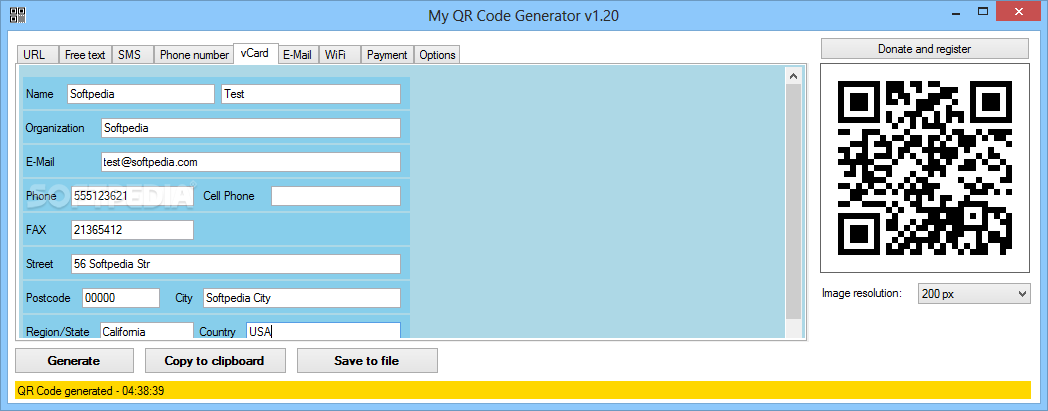Click Copy to clipboard button
The width and height of the screenshot is (1048, 411).
(x=215, y=361)
